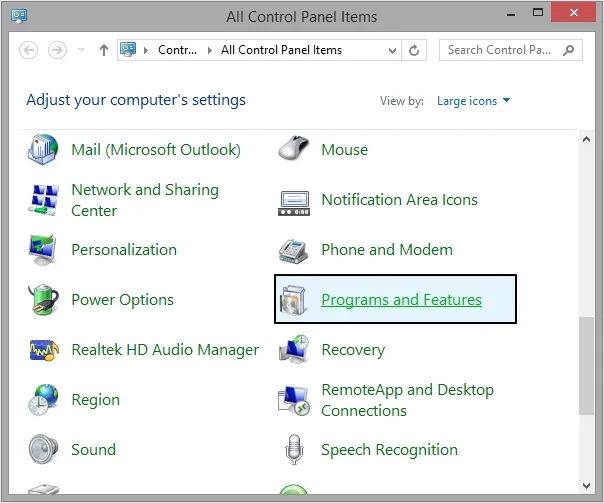Open Realtek HD Audio Manager link

tap(165, 350)
